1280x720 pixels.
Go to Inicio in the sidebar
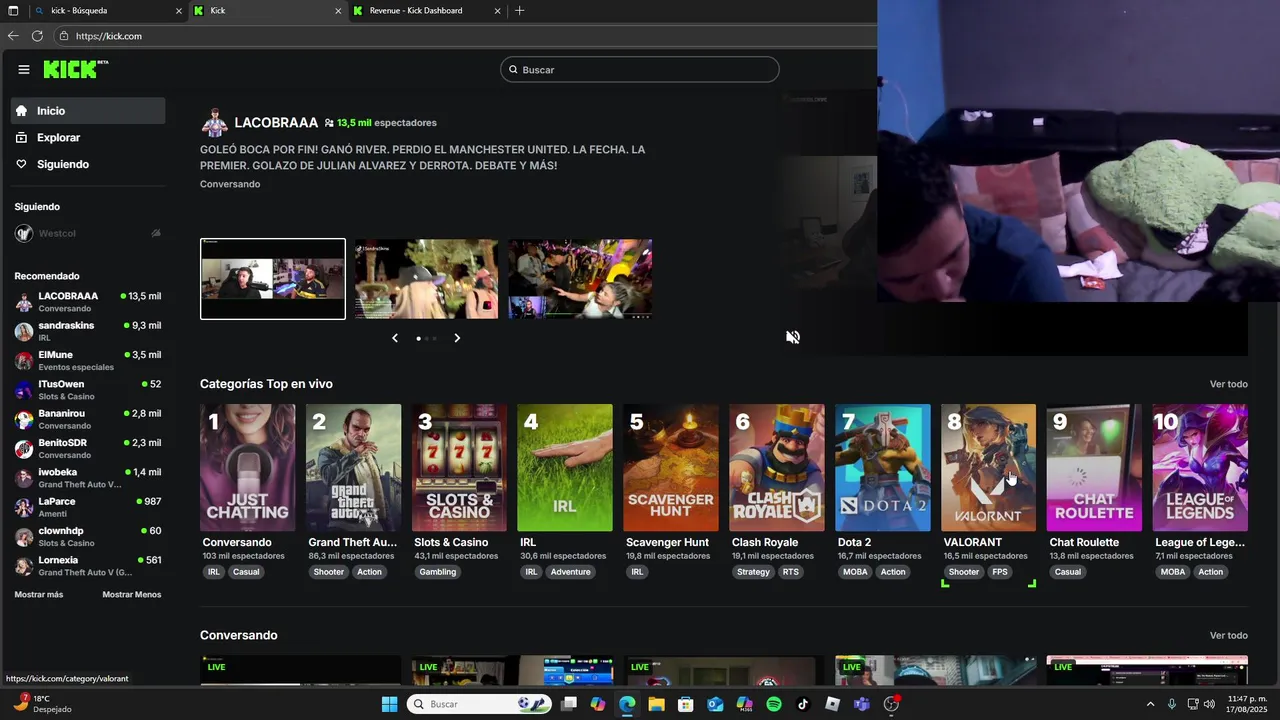88,111
